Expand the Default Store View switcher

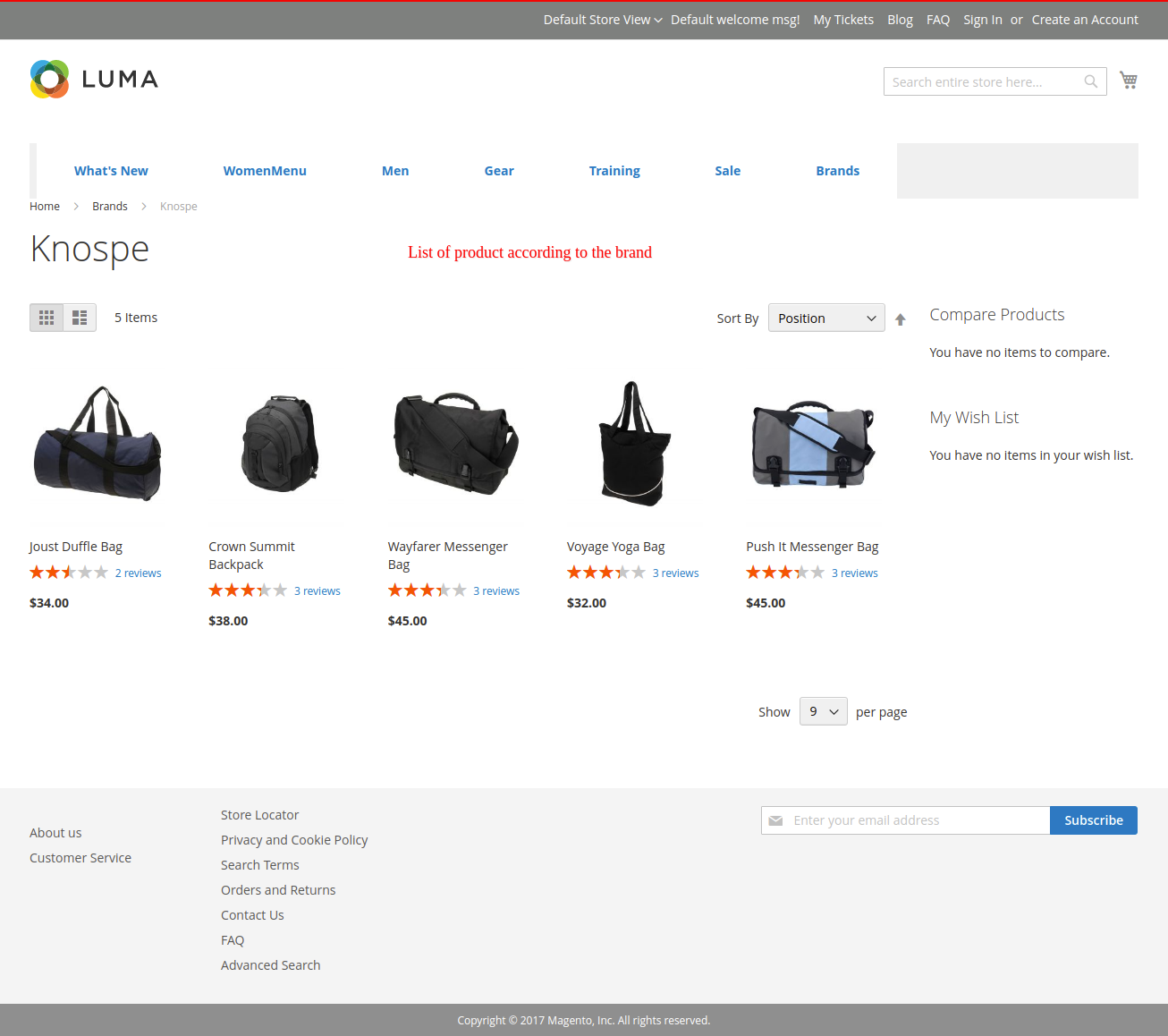coord(602,20)
